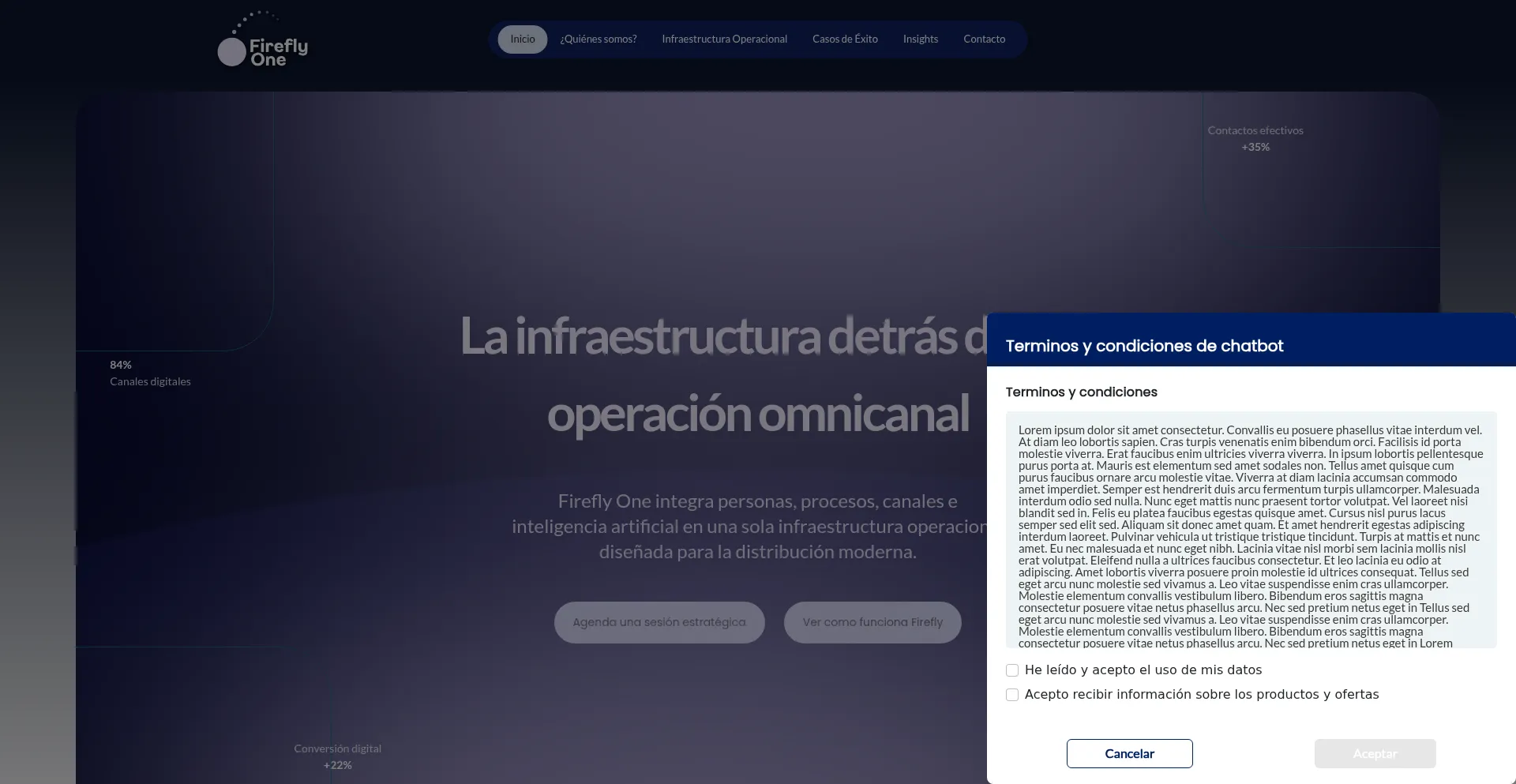This screenshot has height=784, width=1516.
Task: Click the '+22%' value
Action: pos(337,765)
